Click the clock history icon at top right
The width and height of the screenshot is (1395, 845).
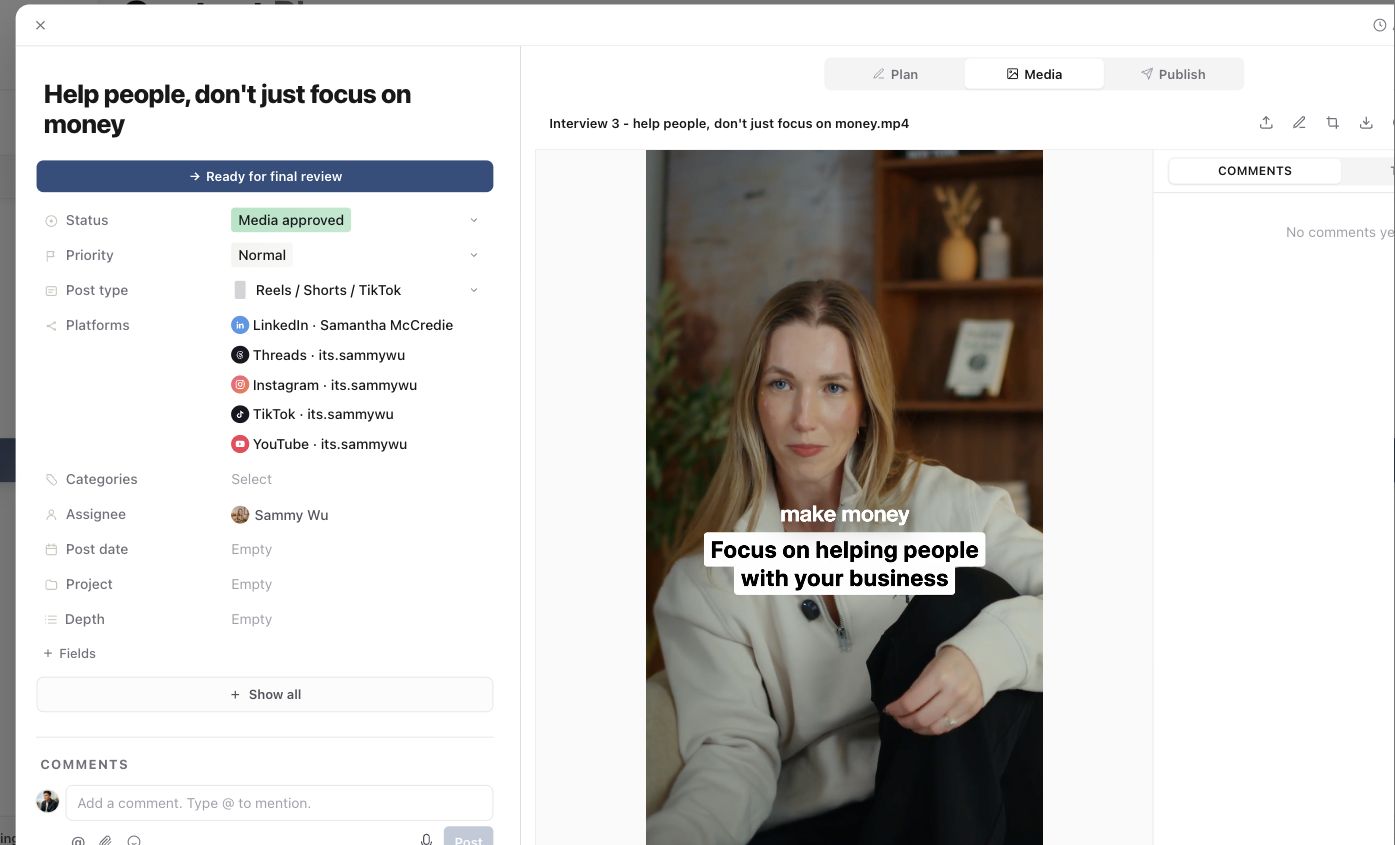tap(1380, 25)
